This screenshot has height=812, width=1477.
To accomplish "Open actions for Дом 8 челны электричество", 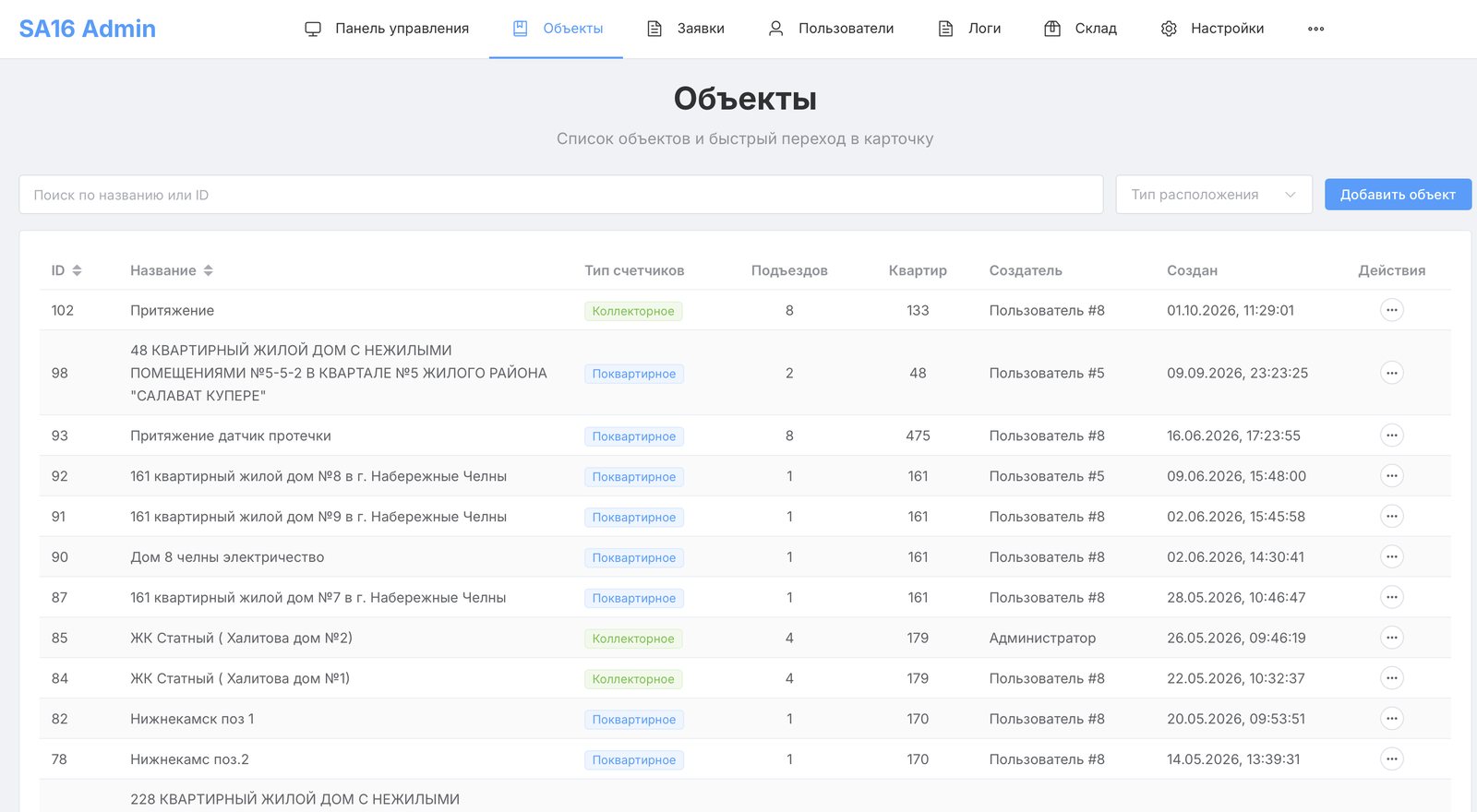I will click(1391, 557).
